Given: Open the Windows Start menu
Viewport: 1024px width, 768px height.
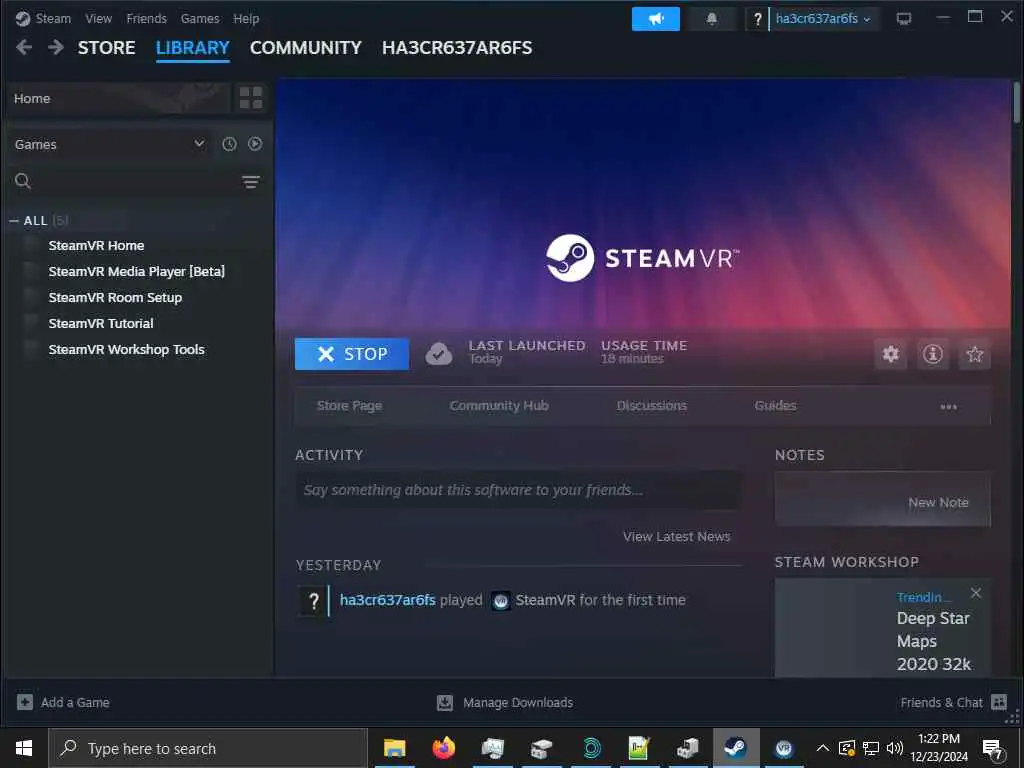Looking at the screenshot, I should 24,748.
